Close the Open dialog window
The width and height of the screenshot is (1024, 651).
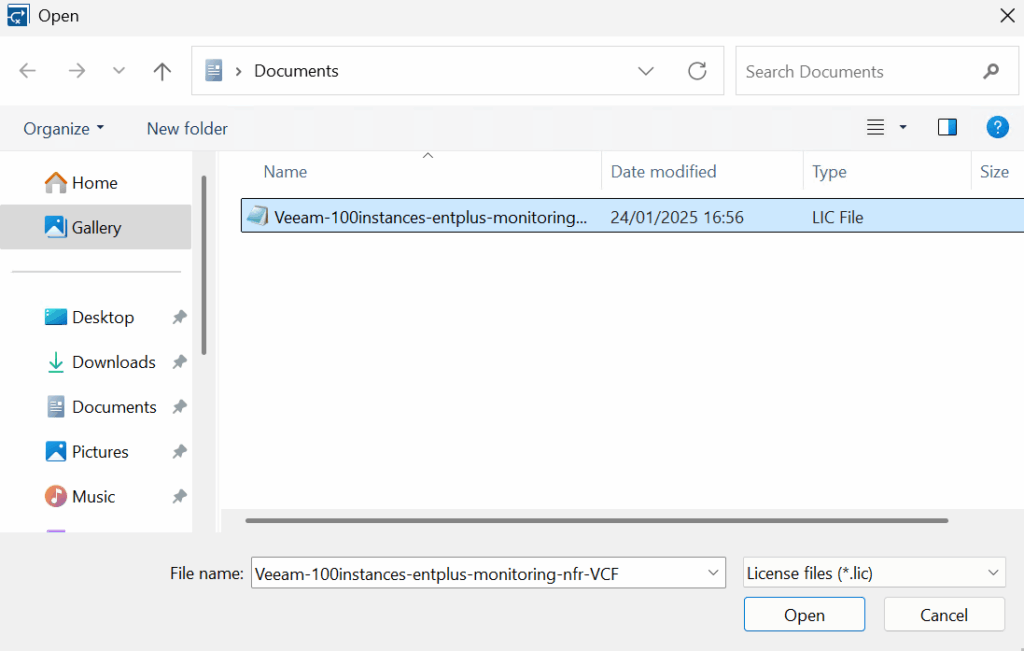pos(1007,16)
